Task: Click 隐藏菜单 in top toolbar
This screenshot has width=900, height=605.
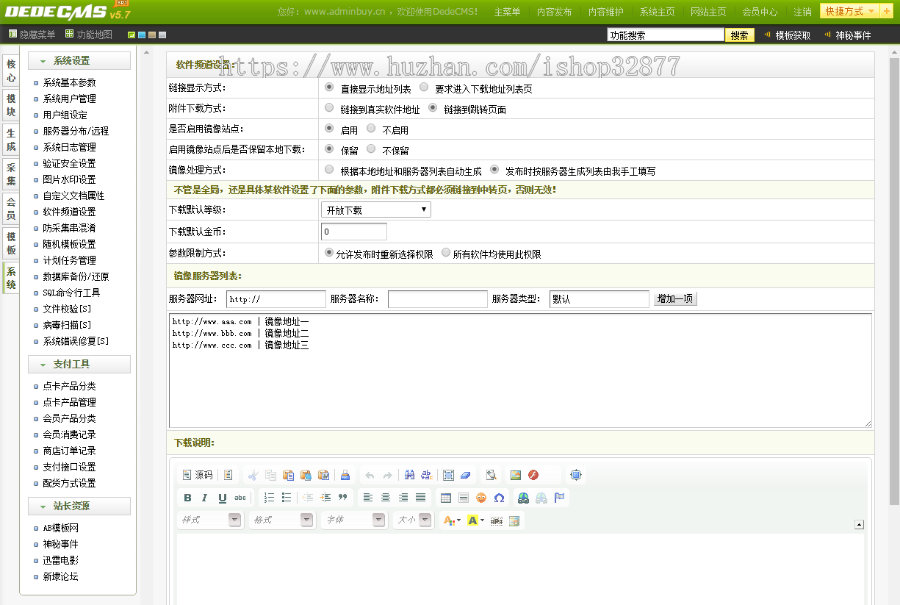Action: pyautogui.click(x=33, y=34)
